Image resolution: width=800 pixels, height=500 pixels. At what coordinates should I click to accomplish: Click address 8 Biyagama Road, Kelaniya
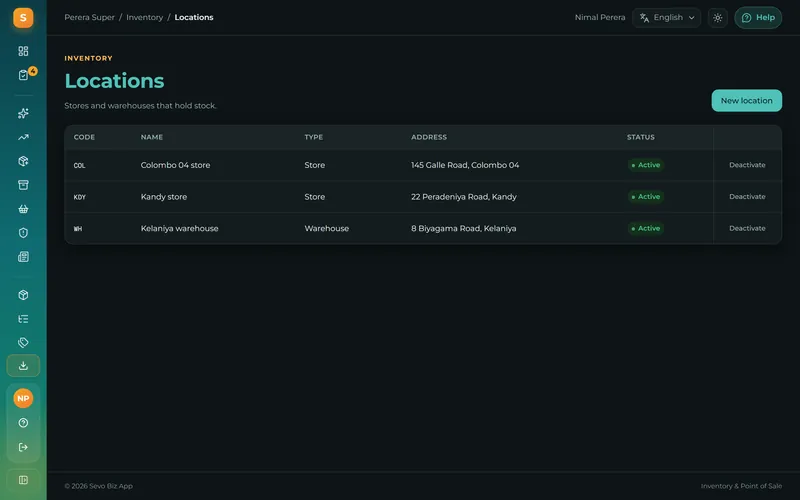coord(464,228)
